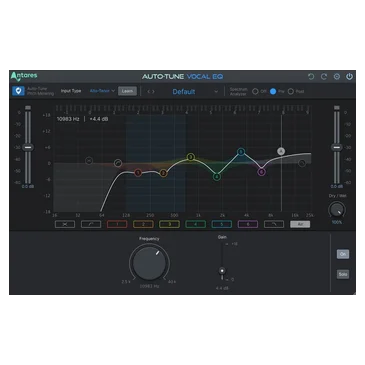Click the 10983 Hz readout in graph
Screen dimensions: 365x365
pyautogui.click(x=68, y=119)
